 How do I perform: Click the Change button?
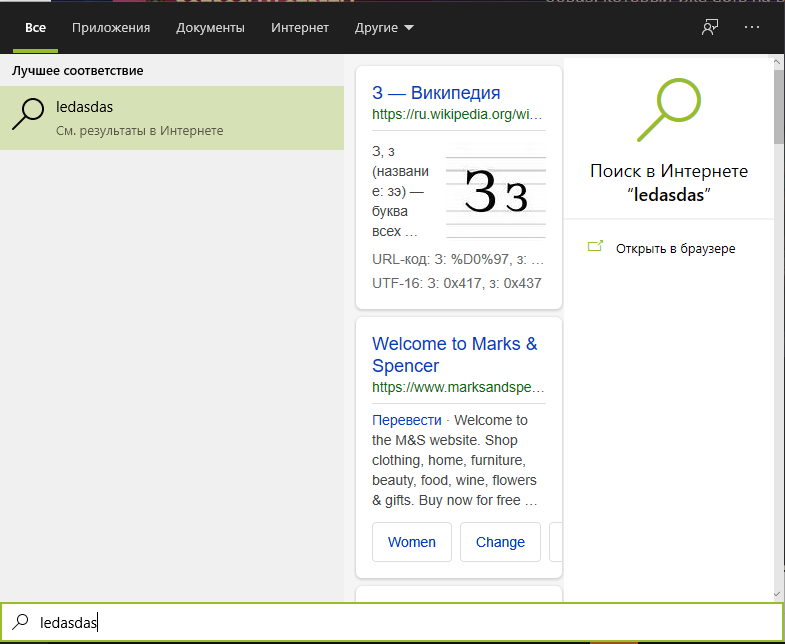500,542
